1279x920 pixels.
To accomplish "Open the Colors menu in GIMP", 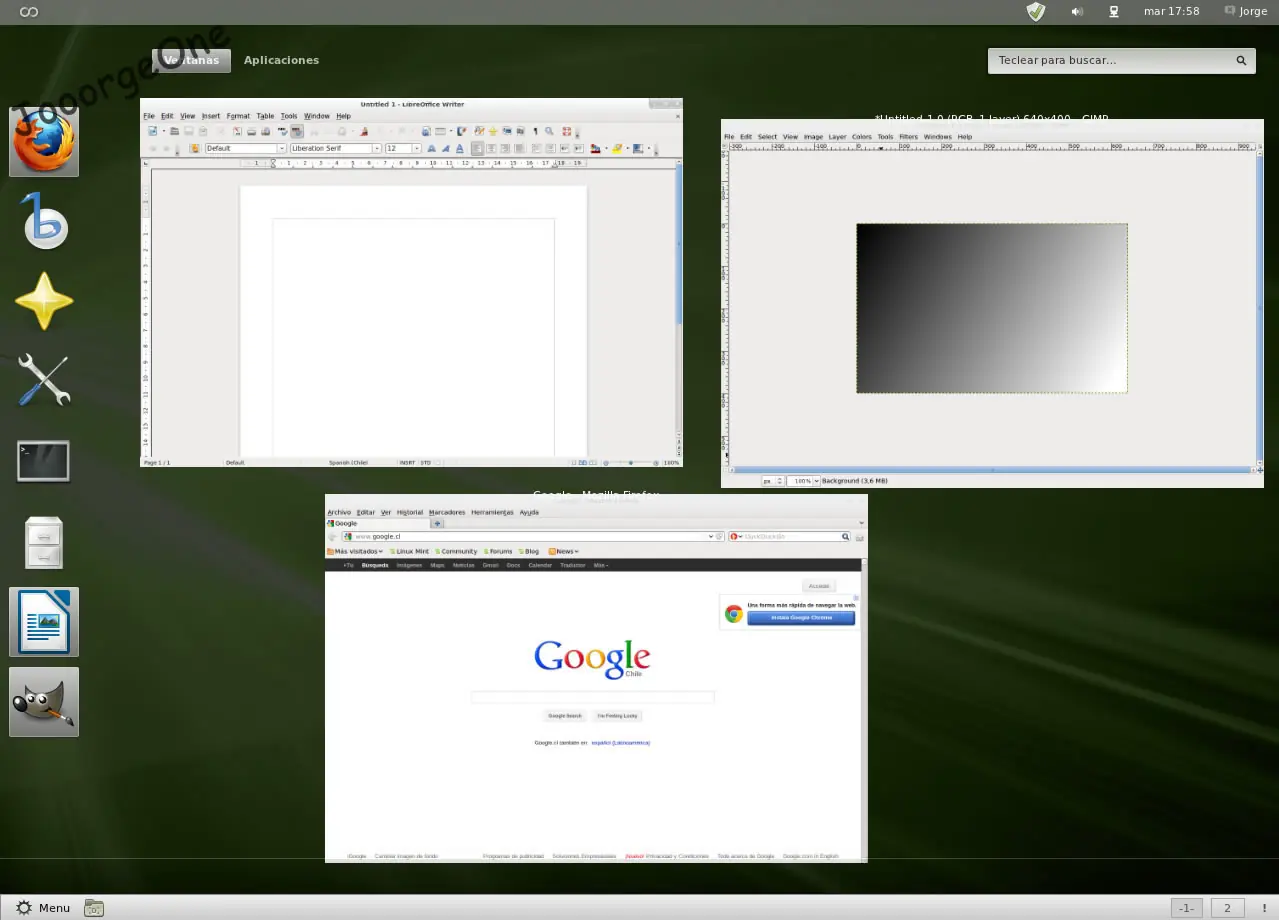I will pyautogui.click(x=861, y=136).
